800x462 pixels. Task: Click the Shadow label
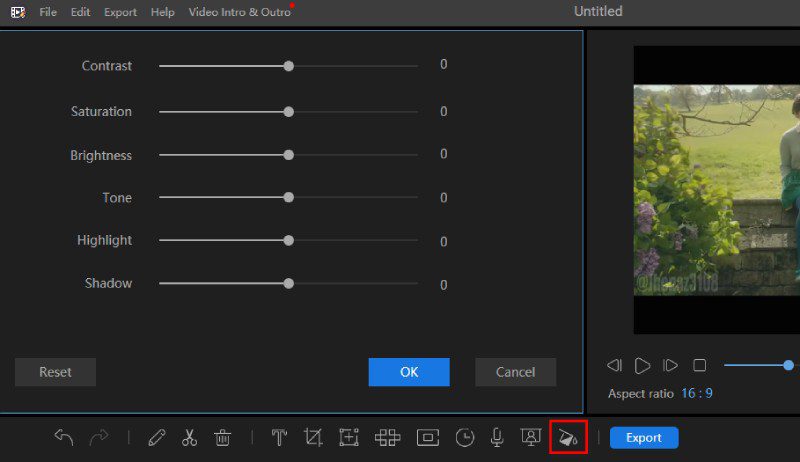tap(108, 283)
